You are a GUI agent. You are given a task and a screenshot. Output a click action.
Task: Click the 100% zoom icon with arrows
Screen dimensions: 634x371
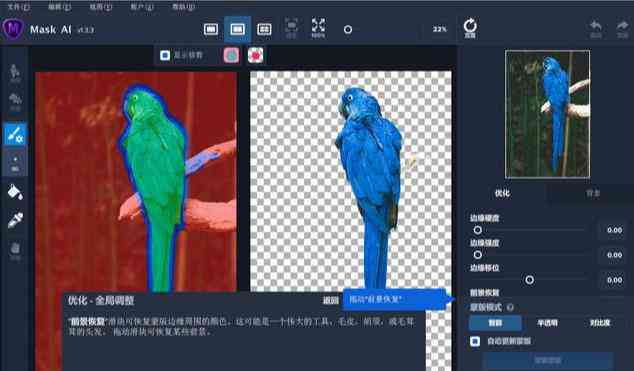318,27
